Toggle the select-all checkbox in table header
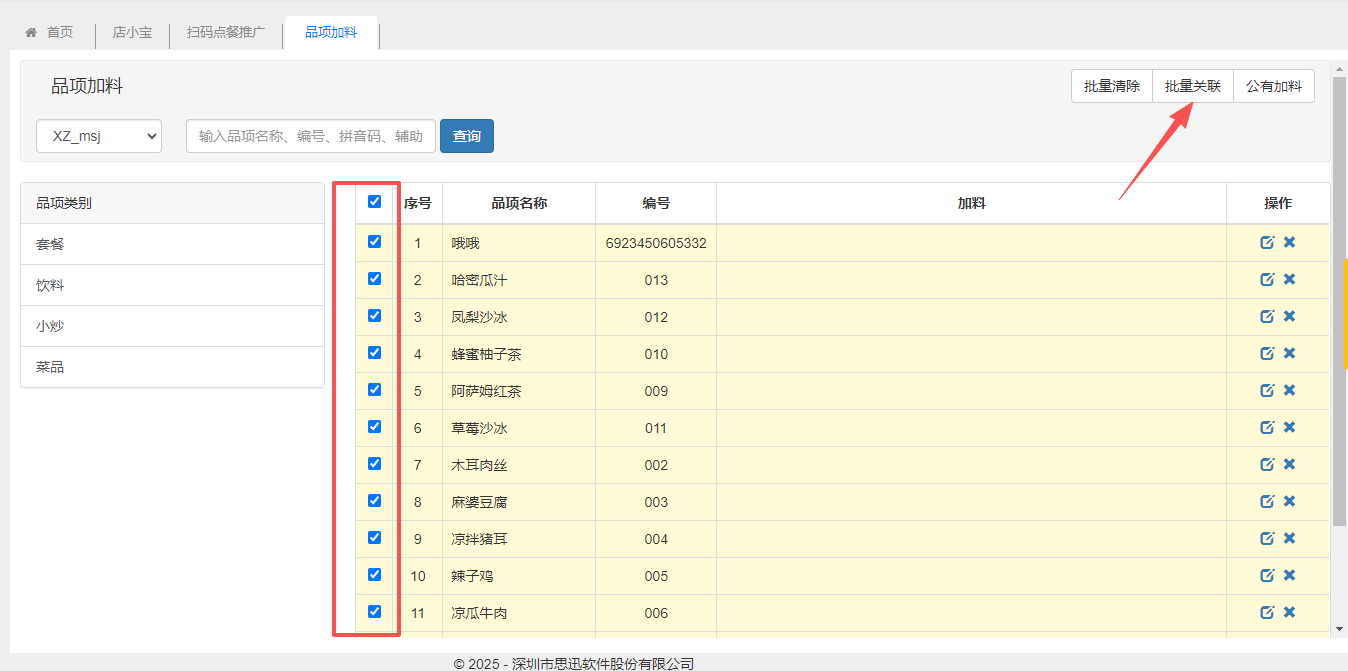This screenshot has width=1348, height=671. (375, 202)
